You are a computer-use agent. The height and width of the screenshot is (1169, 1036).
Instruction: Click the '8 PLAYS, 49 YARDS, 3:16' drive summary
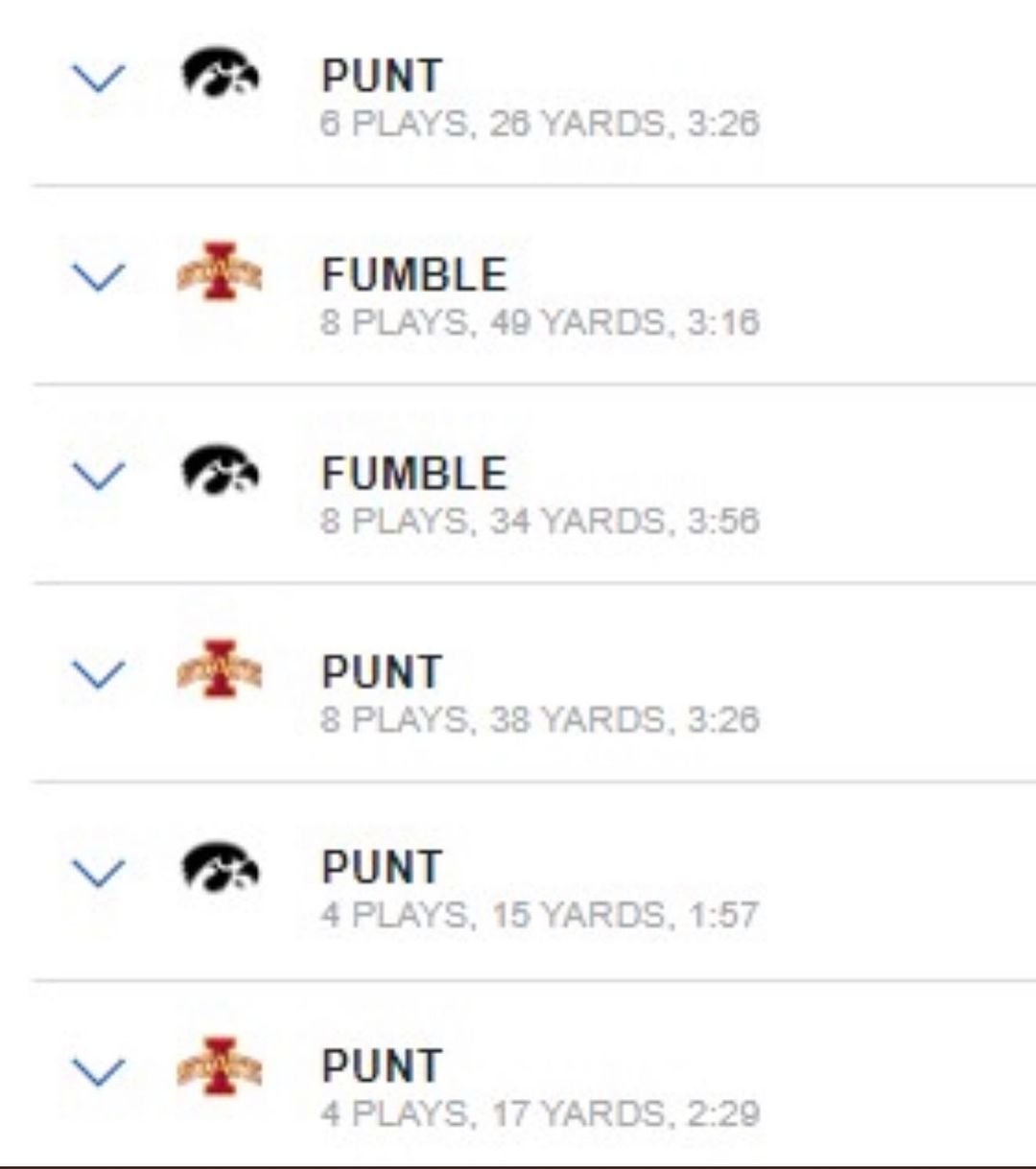pyautogui.click(x=539, y=322)
